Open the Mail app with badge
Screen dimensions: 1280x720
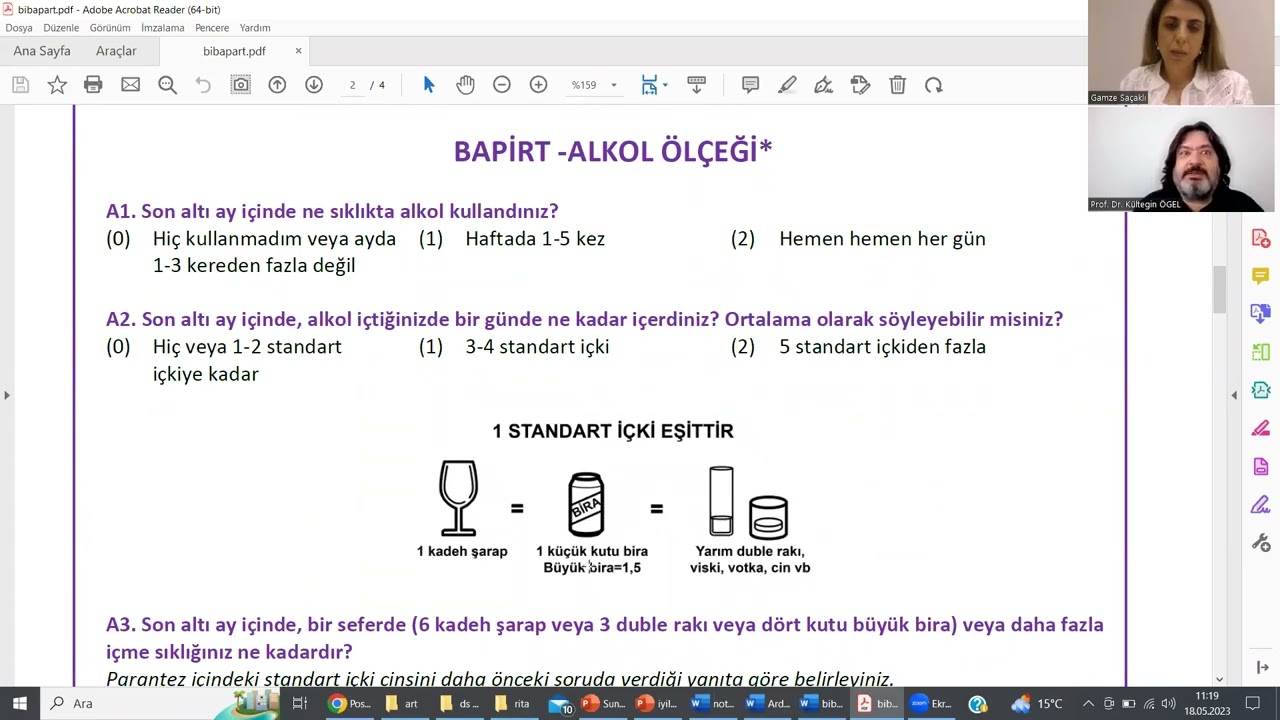[x=560, y=704]
